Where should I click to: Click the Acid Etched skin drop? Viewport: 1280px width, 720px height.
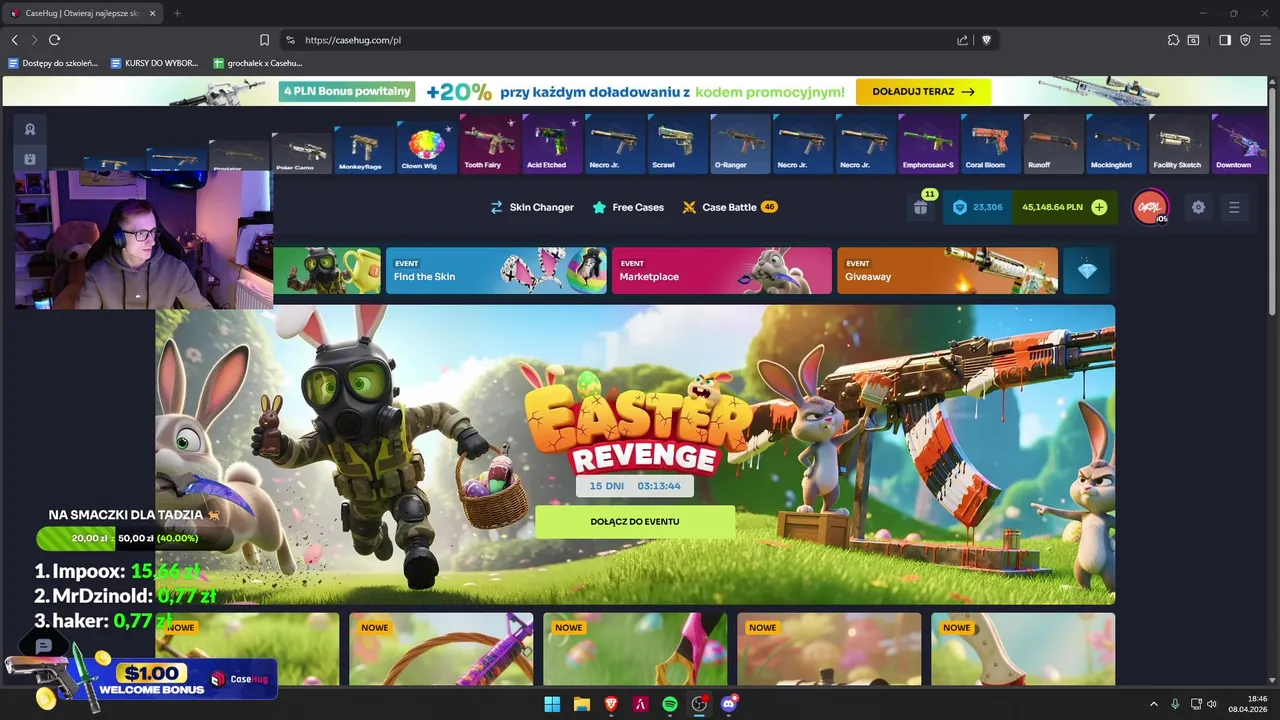(x=552, y=144)
